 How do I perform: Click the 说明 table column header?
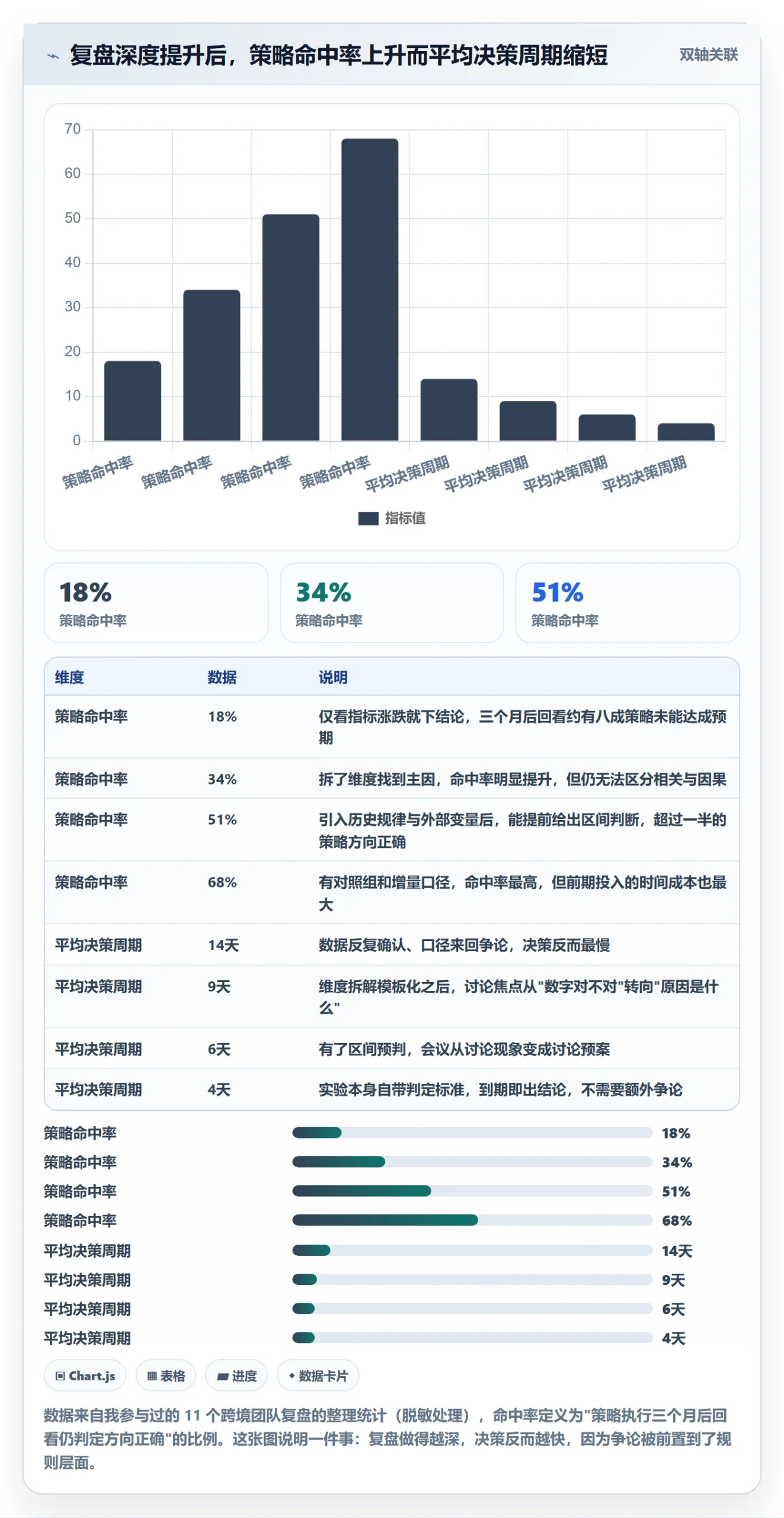[x=333, y=677]
